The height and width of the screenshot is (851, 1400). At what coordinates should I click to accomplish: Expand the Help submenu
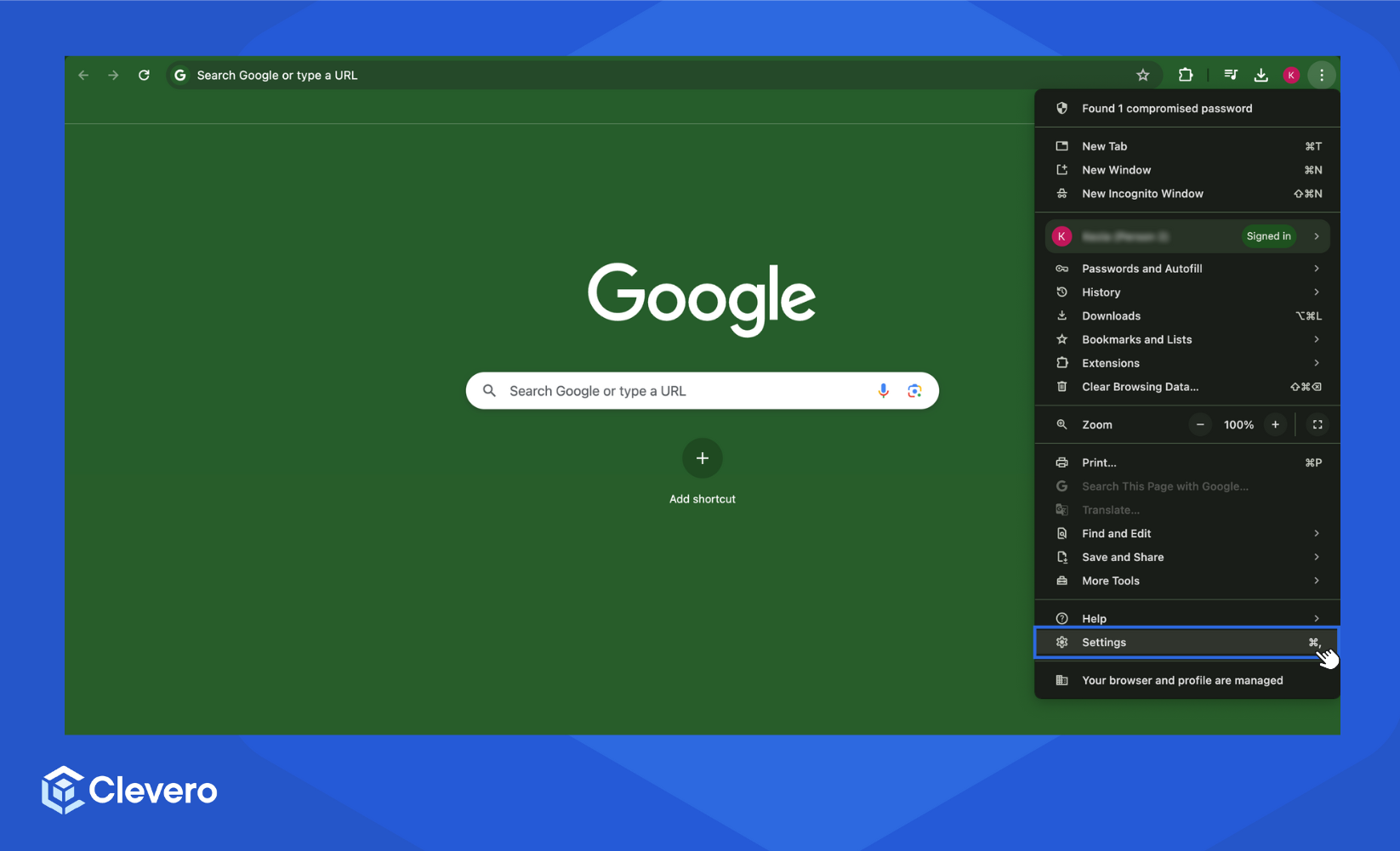coord(1187,618)
